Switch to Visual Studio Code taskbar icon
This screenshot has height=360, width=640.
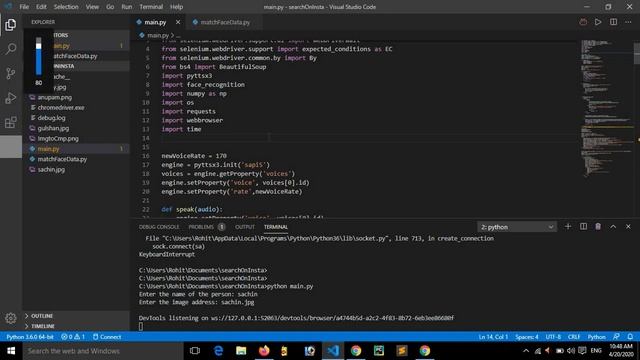tap(333, 351)
